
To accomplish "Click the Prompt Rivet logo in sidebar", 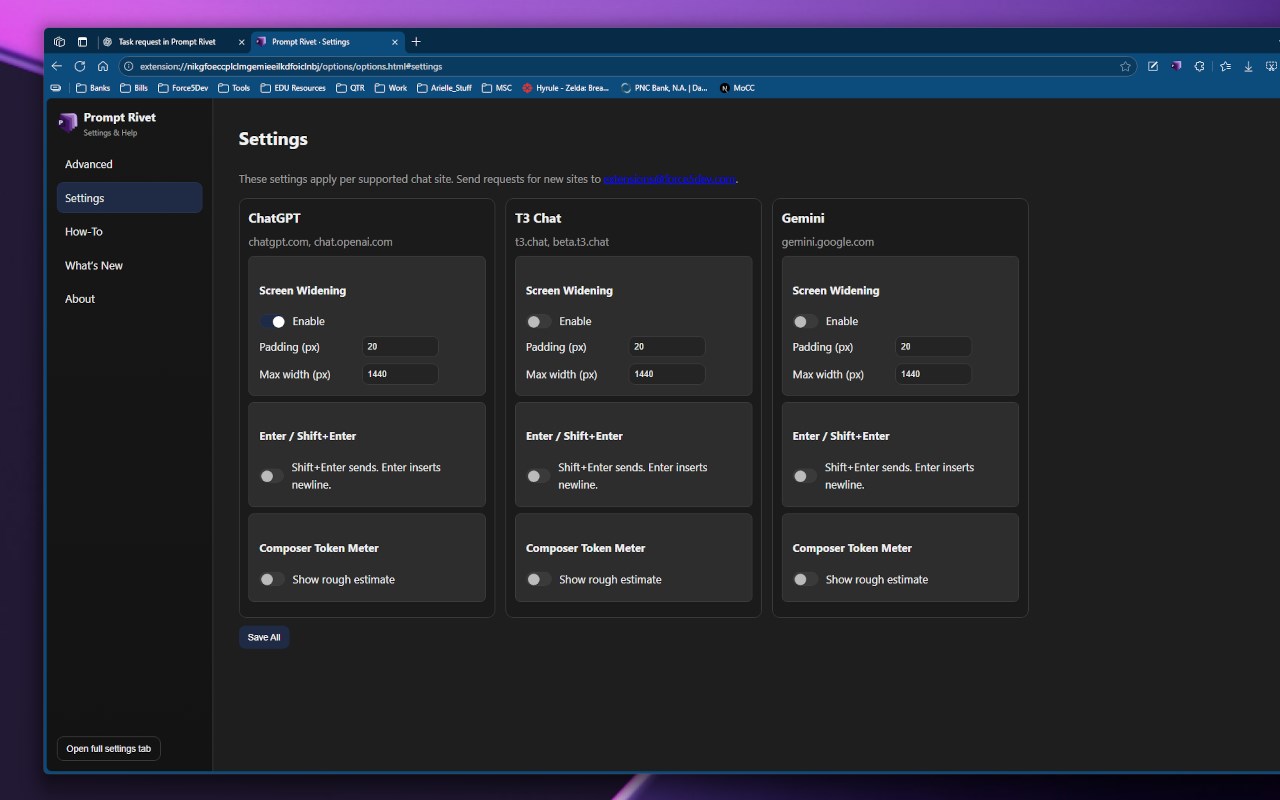I will pos(67,123).
